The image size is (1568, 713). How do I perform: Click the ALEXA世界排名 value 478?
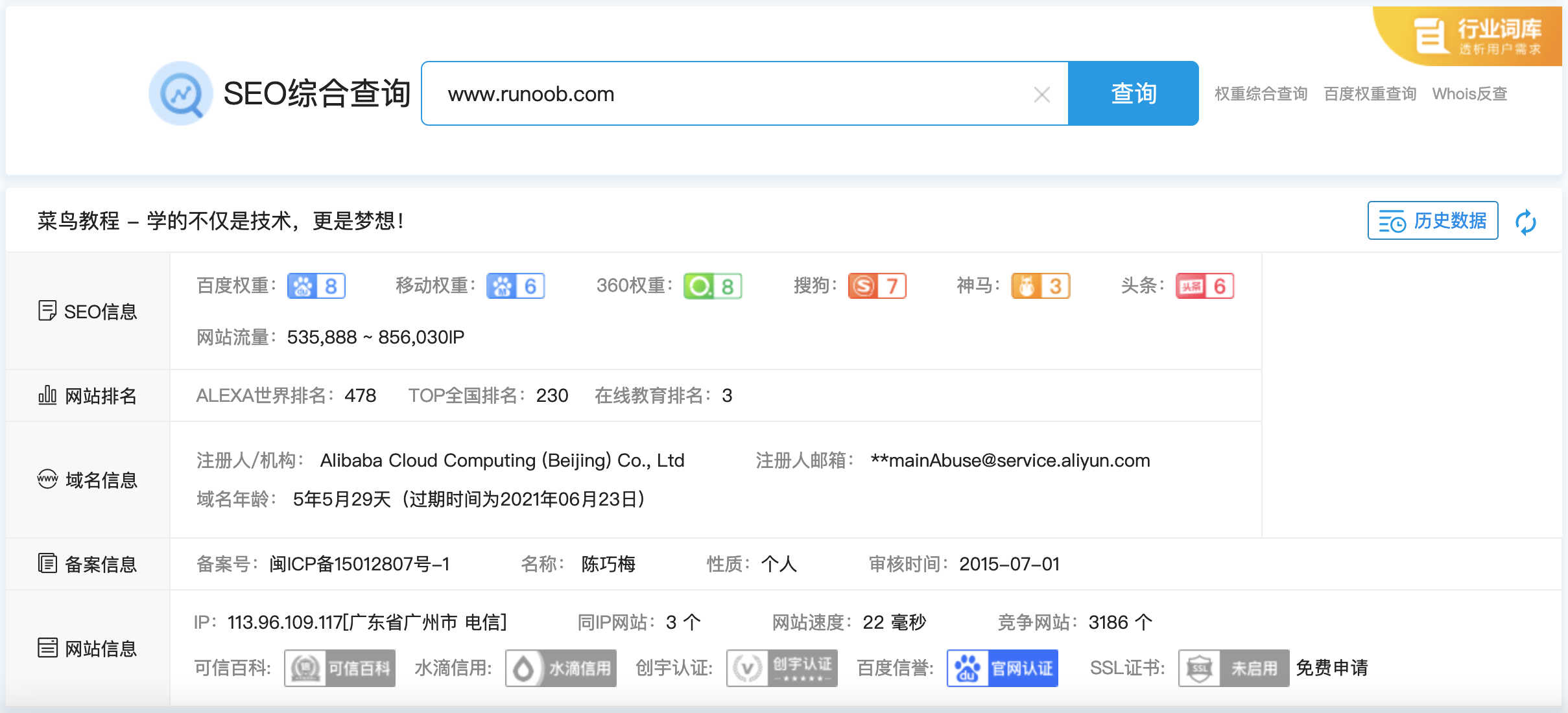(x=361, y=395)
